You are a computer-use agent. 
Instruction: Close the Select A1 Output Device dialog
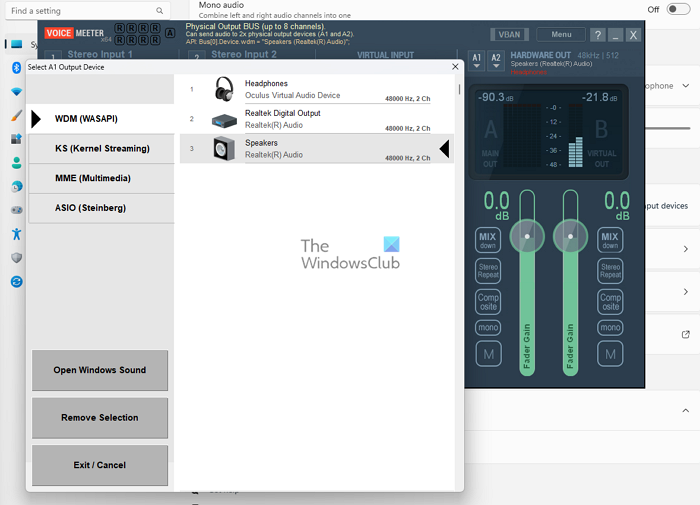tap(455, 67)
